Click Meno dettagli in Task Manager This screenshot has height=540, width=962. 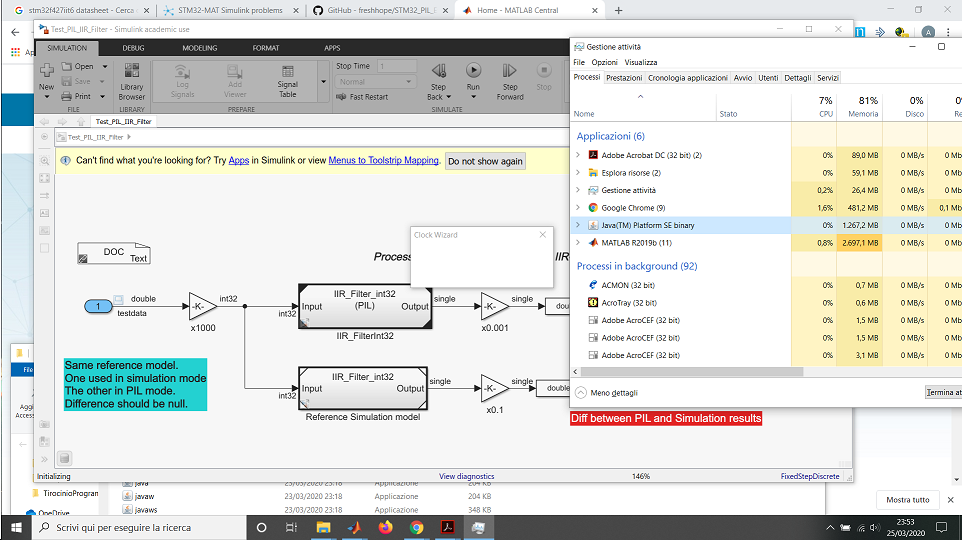(607, 393)
